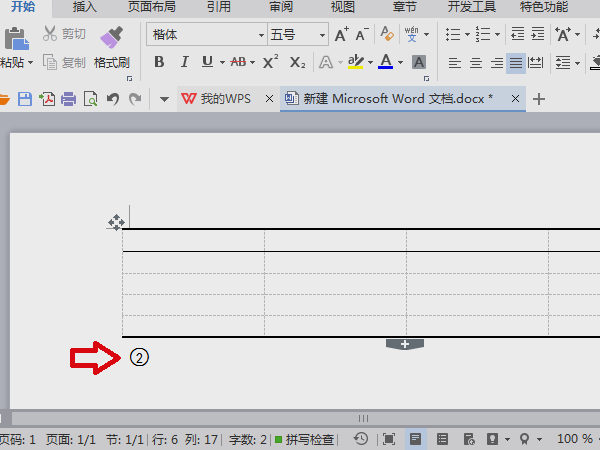Click the phonetic guide wén icon
The image size is (600, 450).
(x=412, y=34)
